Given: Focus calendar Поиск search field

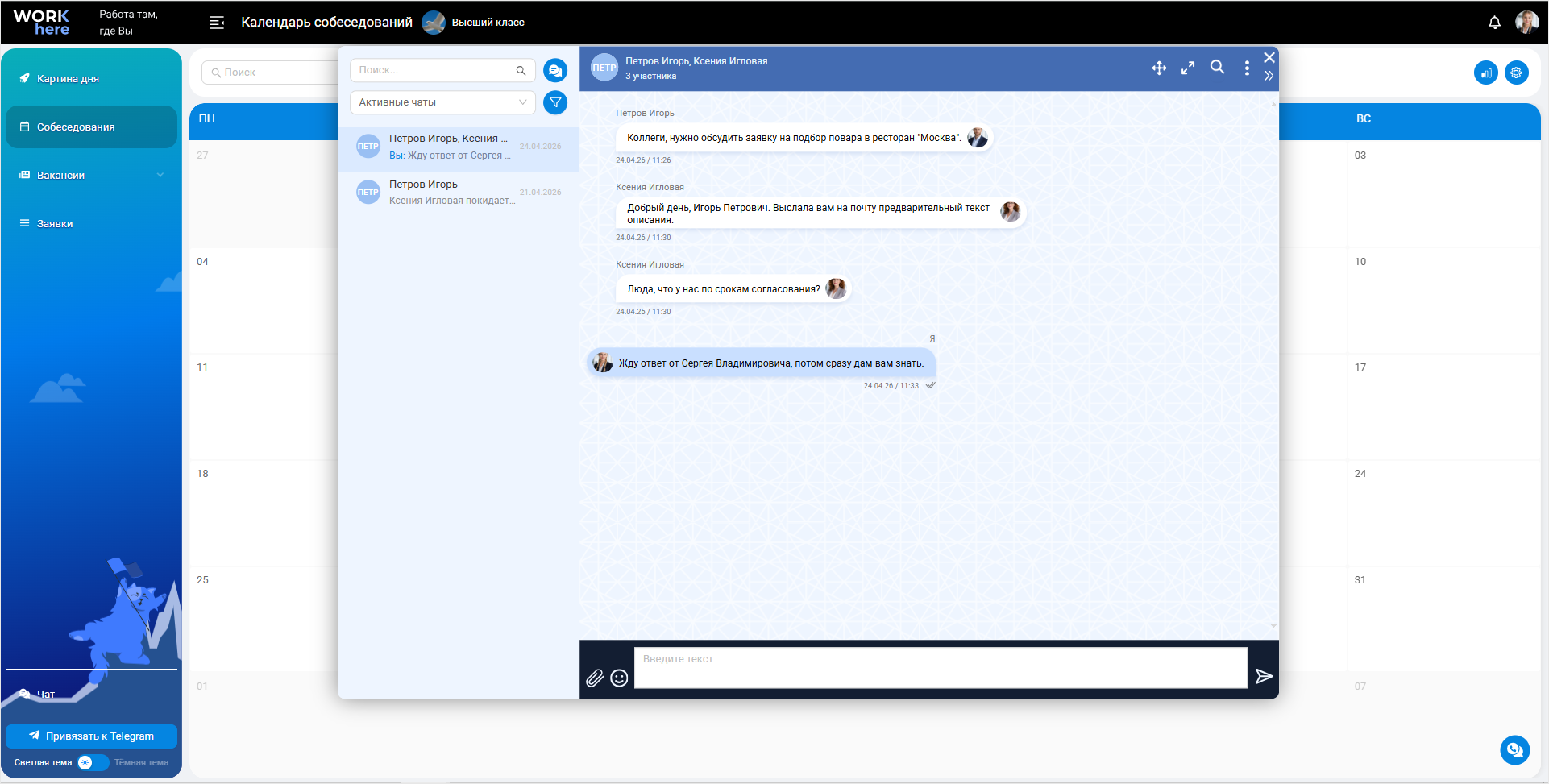Looking at the screenshot, I should click(269, 73).
